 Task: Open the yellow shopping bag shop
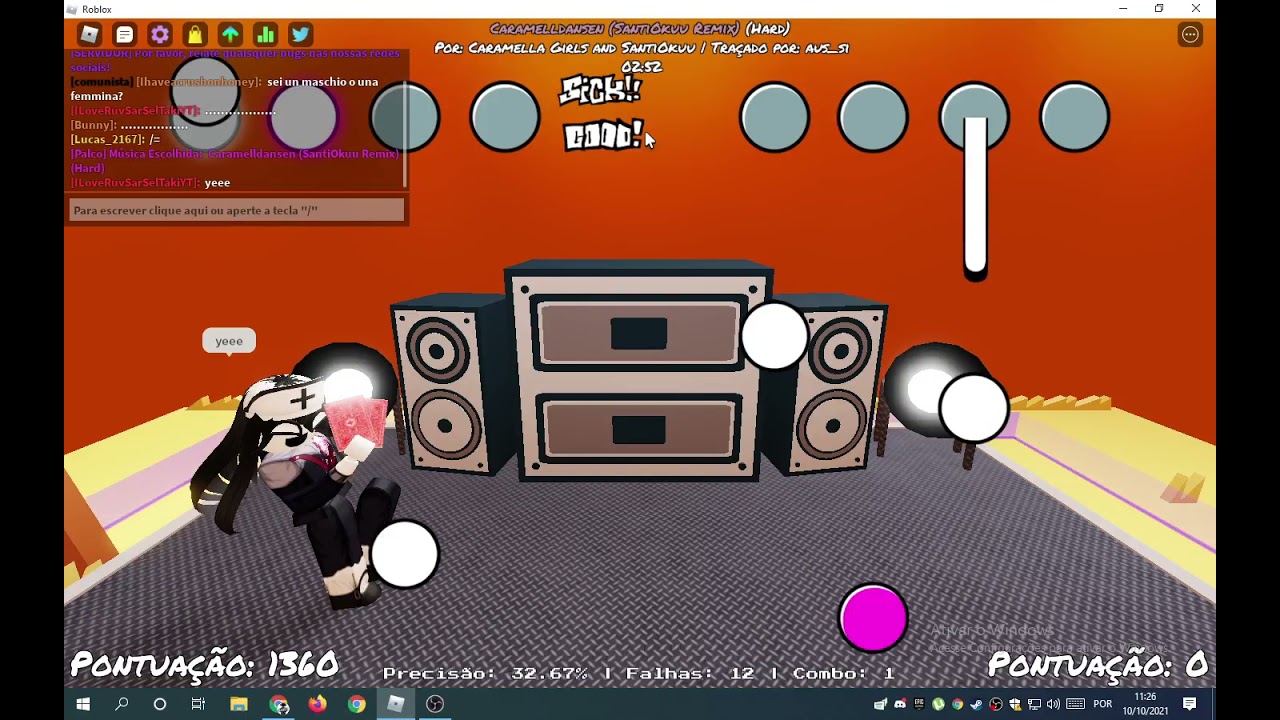point(195,35)
